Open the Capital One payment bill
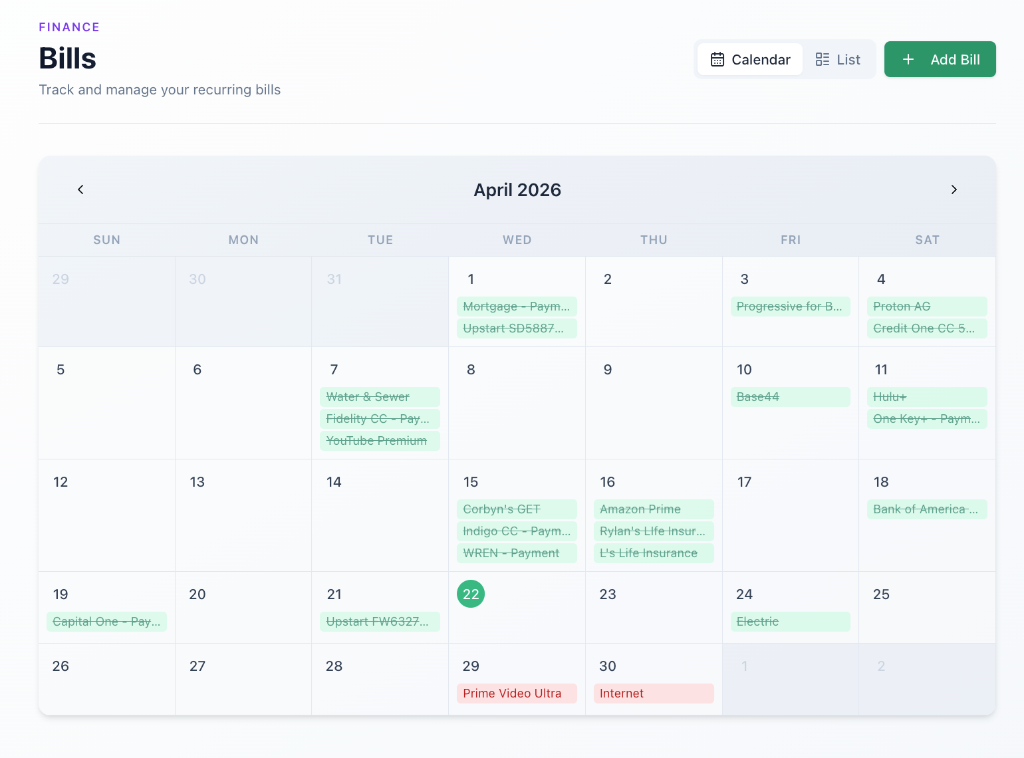The width and height of the screenshot is (1024, 758). pos(106,622)
